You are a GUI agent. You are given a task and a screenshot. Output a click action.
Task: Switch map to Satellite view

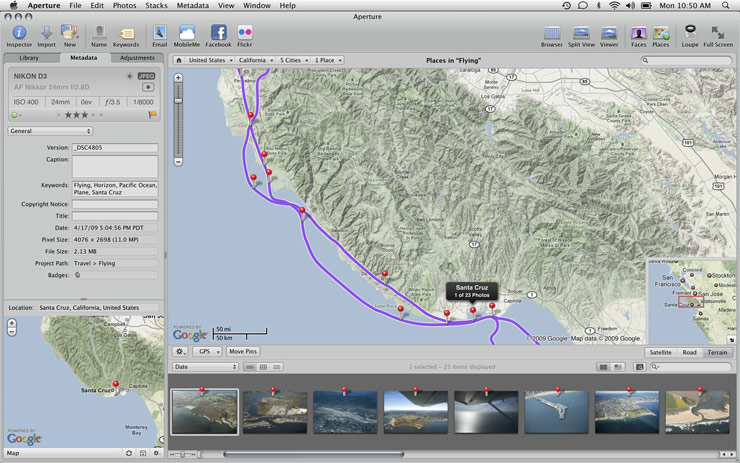660,352
